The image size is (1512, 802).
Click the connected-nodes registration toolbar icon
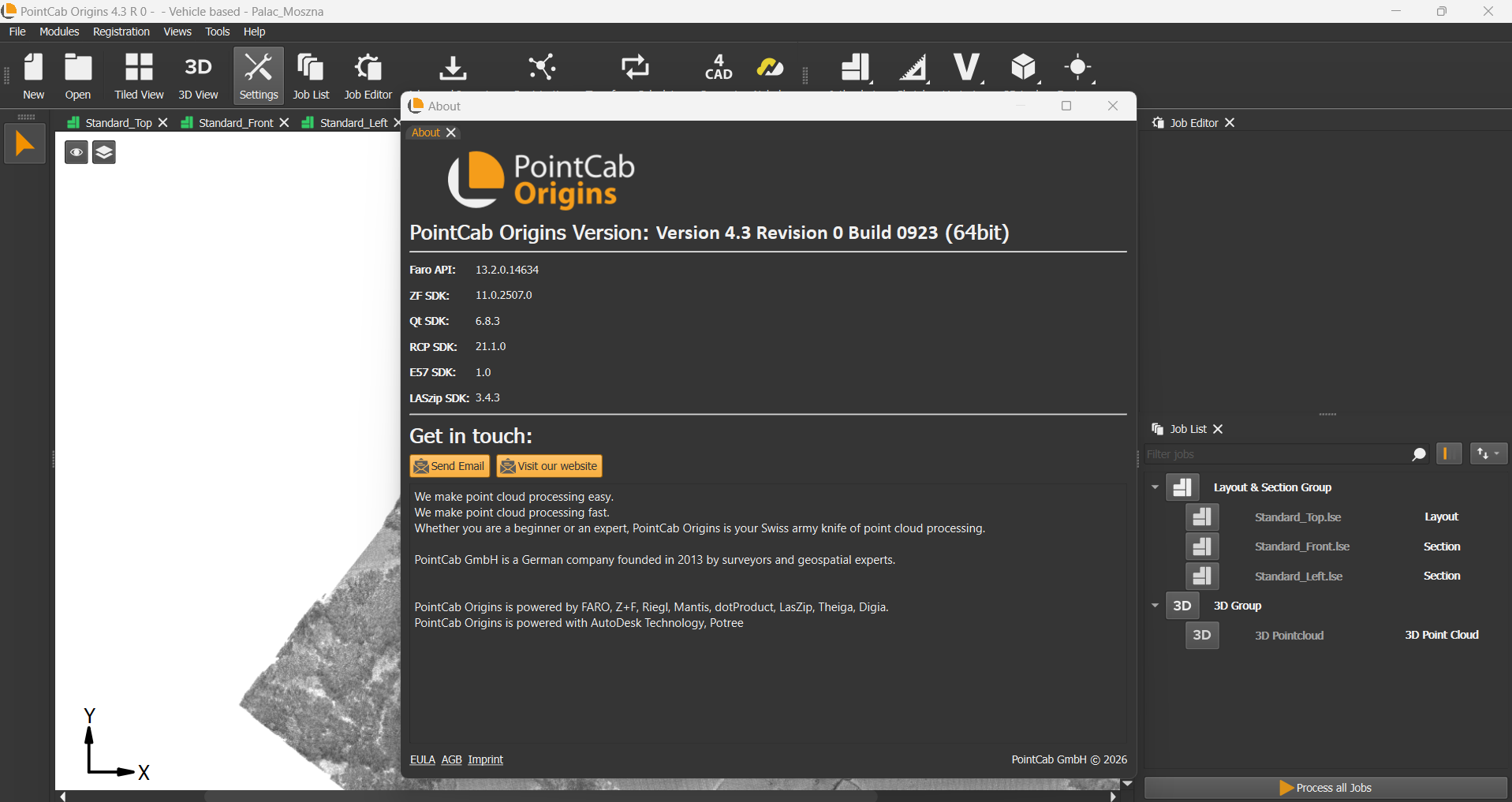(x=543, y=68)
